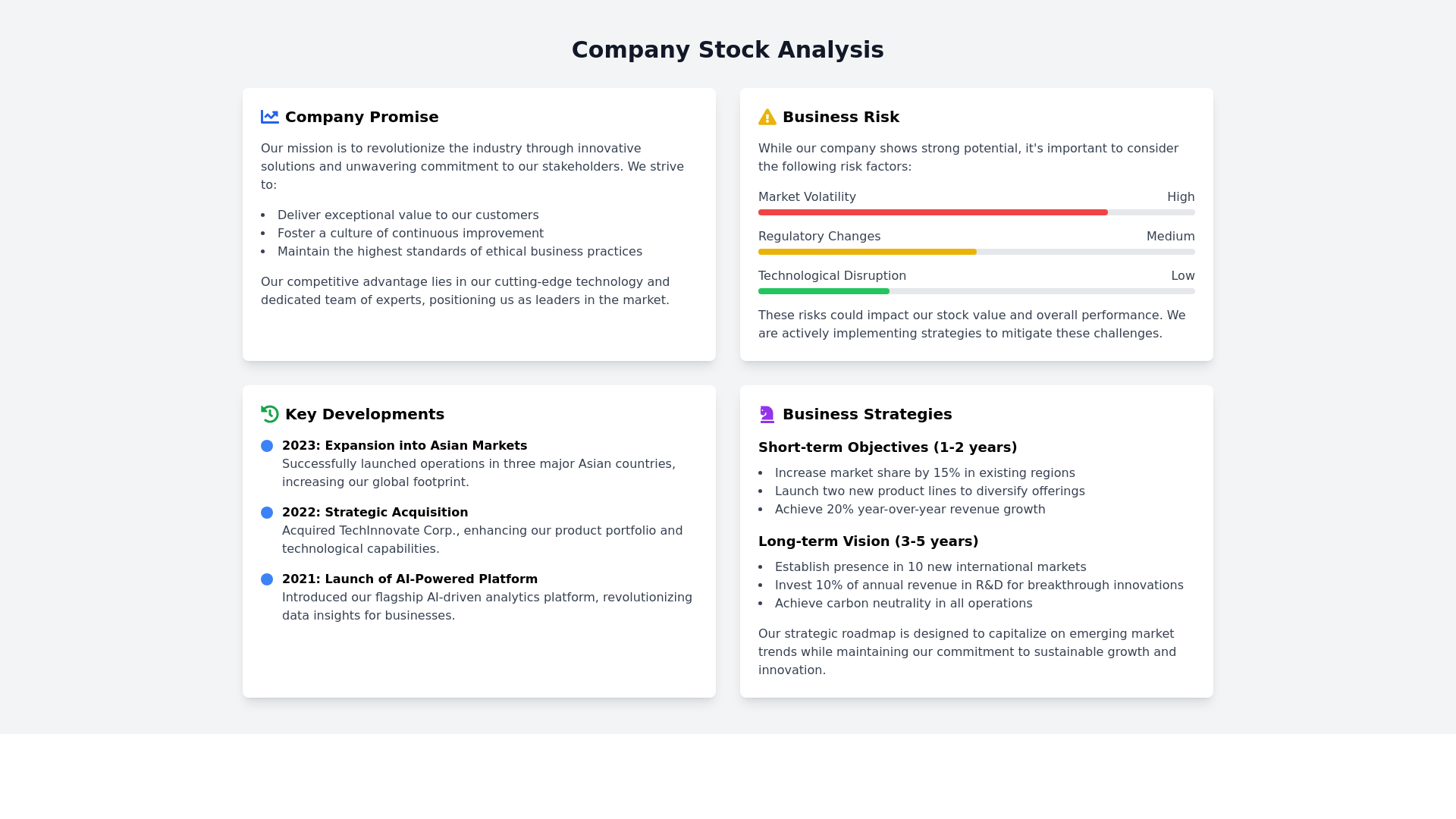This screenshot has height=819, width=1456.
Task: Click the blue dot beside 2021 platform launch
Action: tap(267, 579)
